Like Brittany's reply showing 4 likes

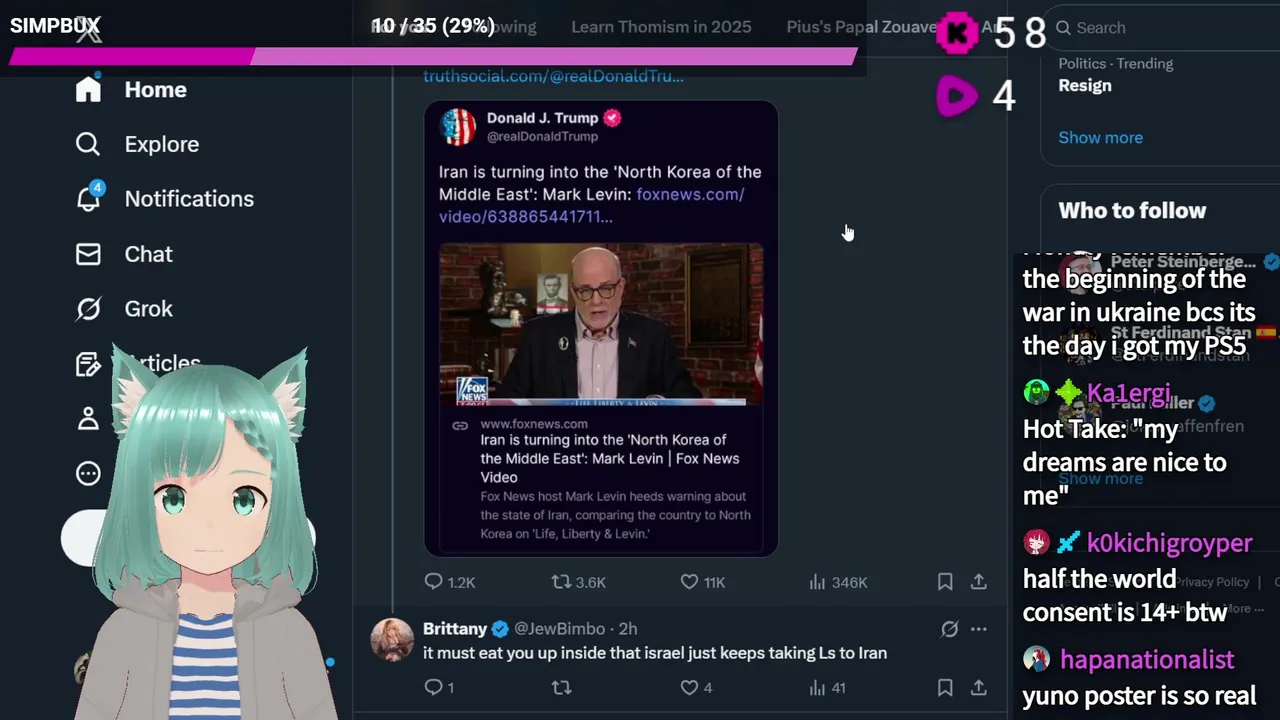tap(689, 687)
